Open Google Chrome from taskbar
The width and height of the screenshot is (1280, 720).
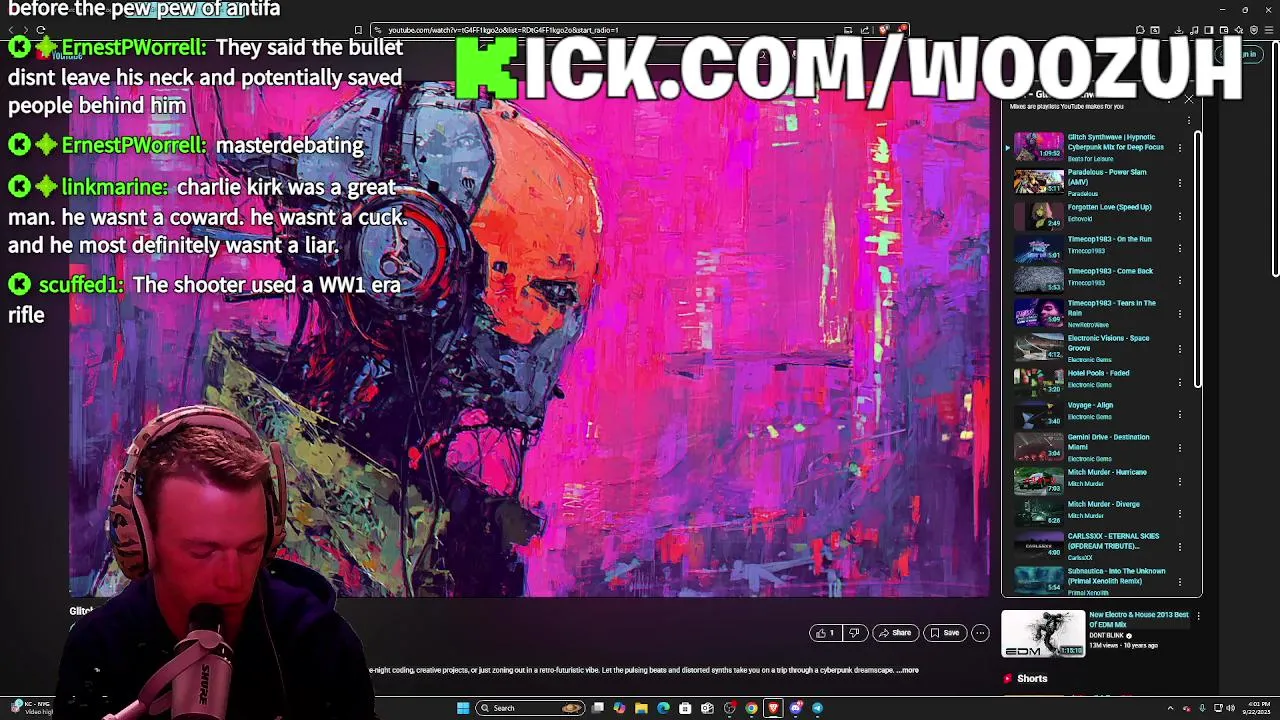click(751, 708)
